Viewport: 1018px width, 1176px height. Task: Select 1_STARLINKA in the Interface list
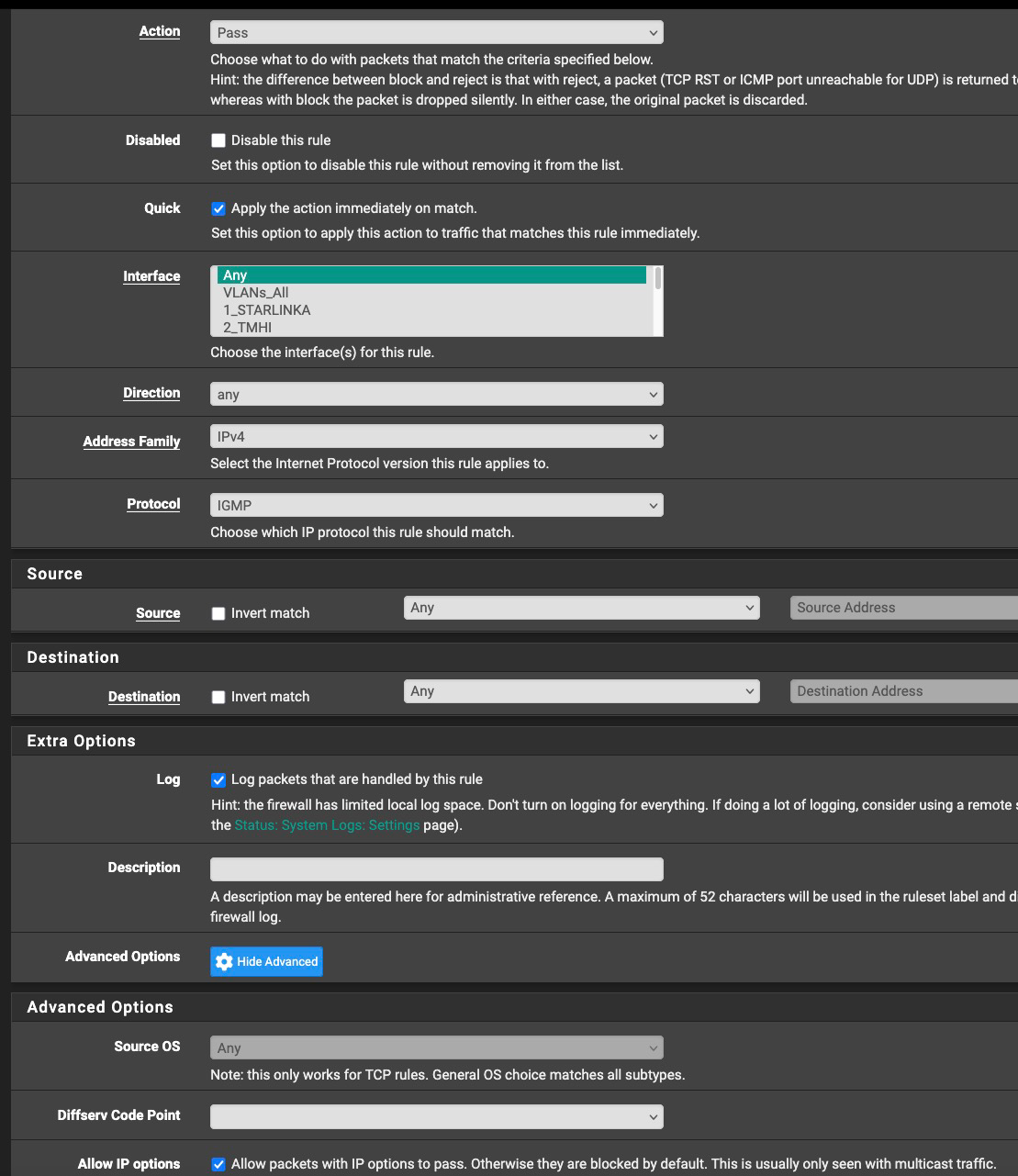(267, 310)
